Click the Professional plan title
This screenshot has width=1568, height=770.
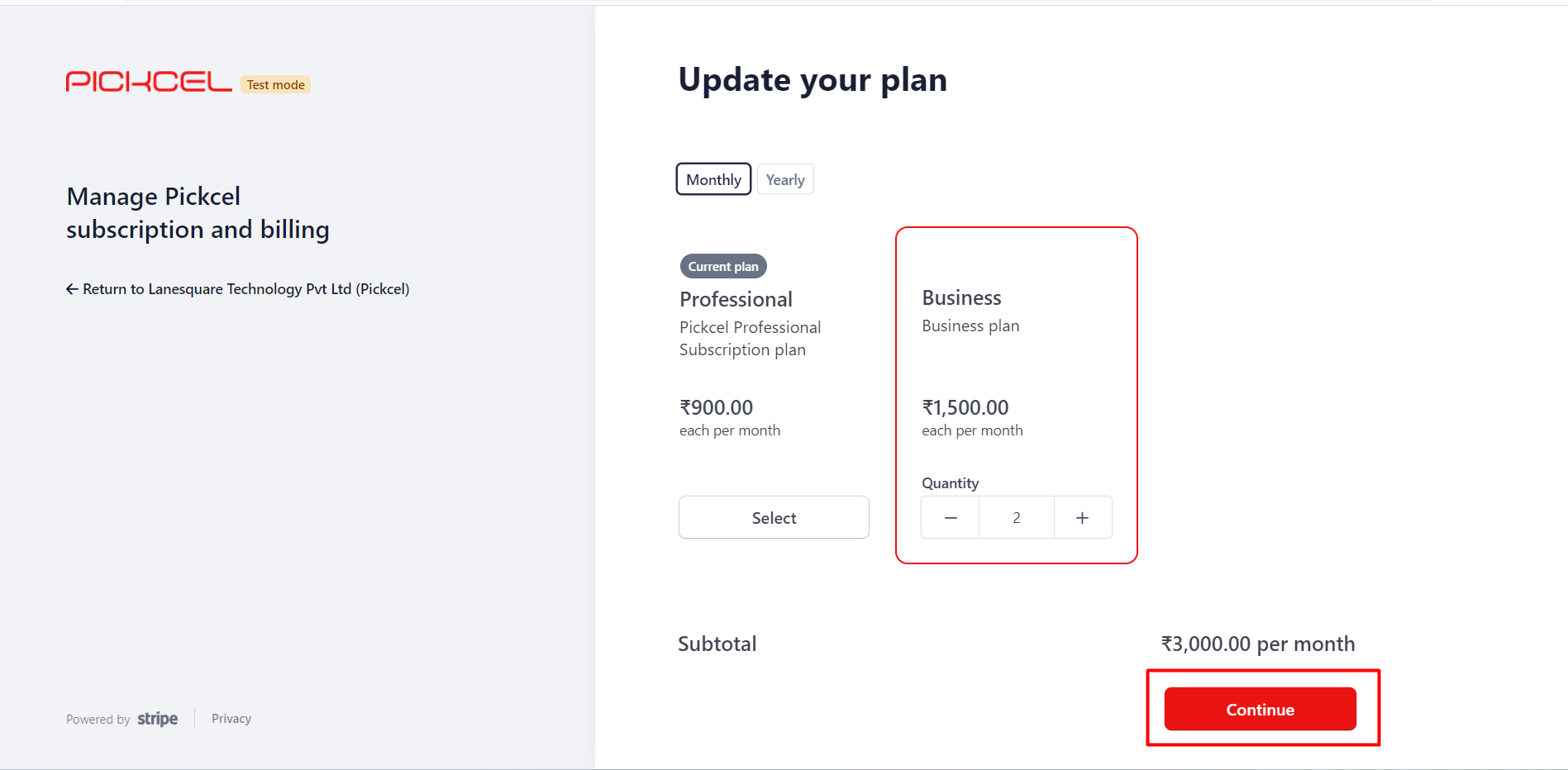[x=736, y=300]
